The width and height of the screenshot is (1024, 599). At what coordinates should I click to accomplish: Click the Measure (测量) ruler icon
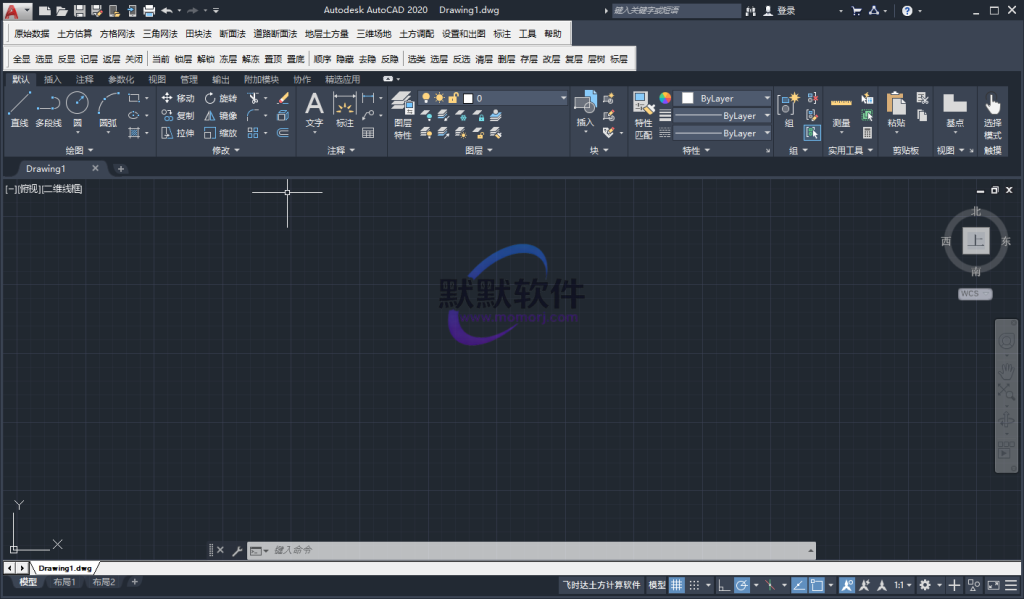841,108
